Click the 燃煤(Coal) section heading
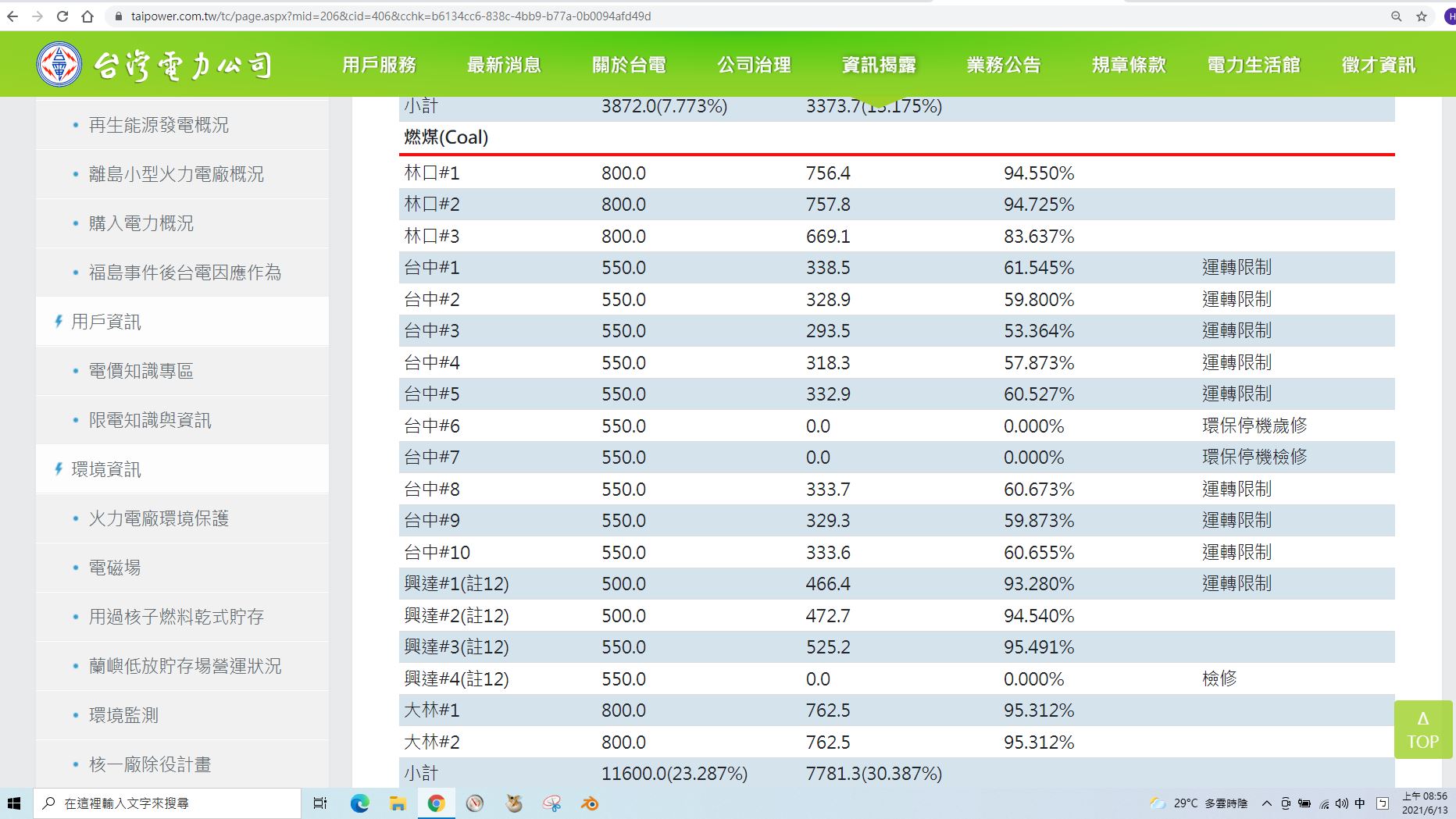Viewport: 1456px width, 819px height. [446, 137]
